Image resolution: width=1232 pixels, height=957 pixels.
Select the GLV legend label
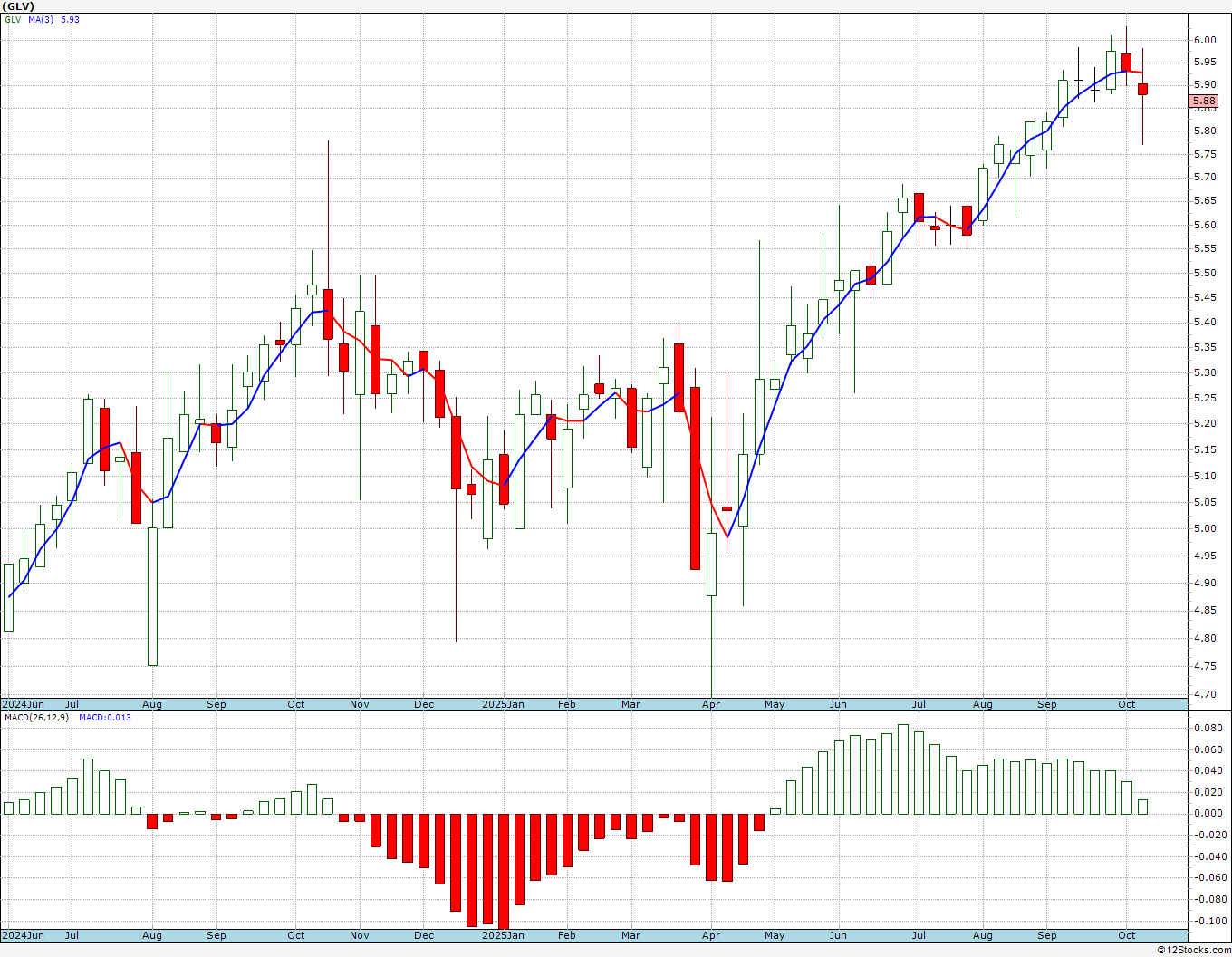point(12,19)
